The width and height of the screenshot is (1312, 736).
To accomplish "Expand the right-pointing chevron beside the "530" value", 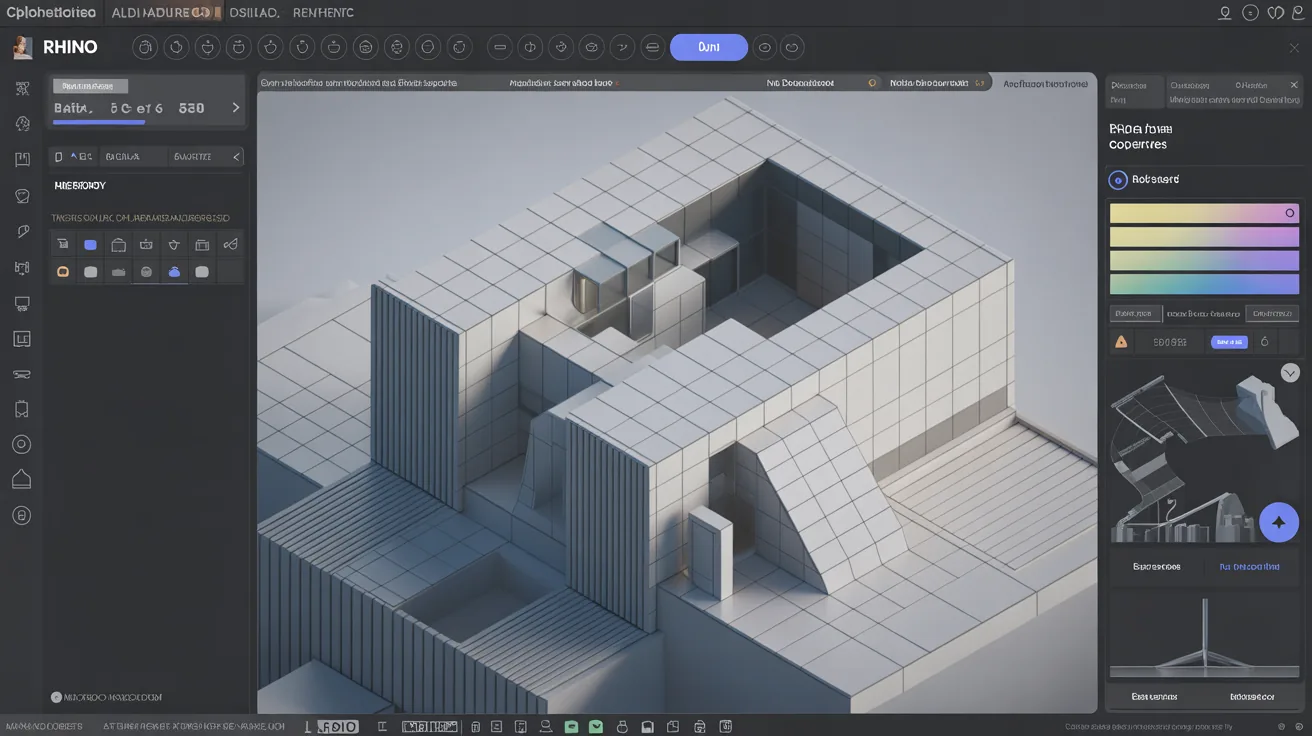I will [236, 108].
